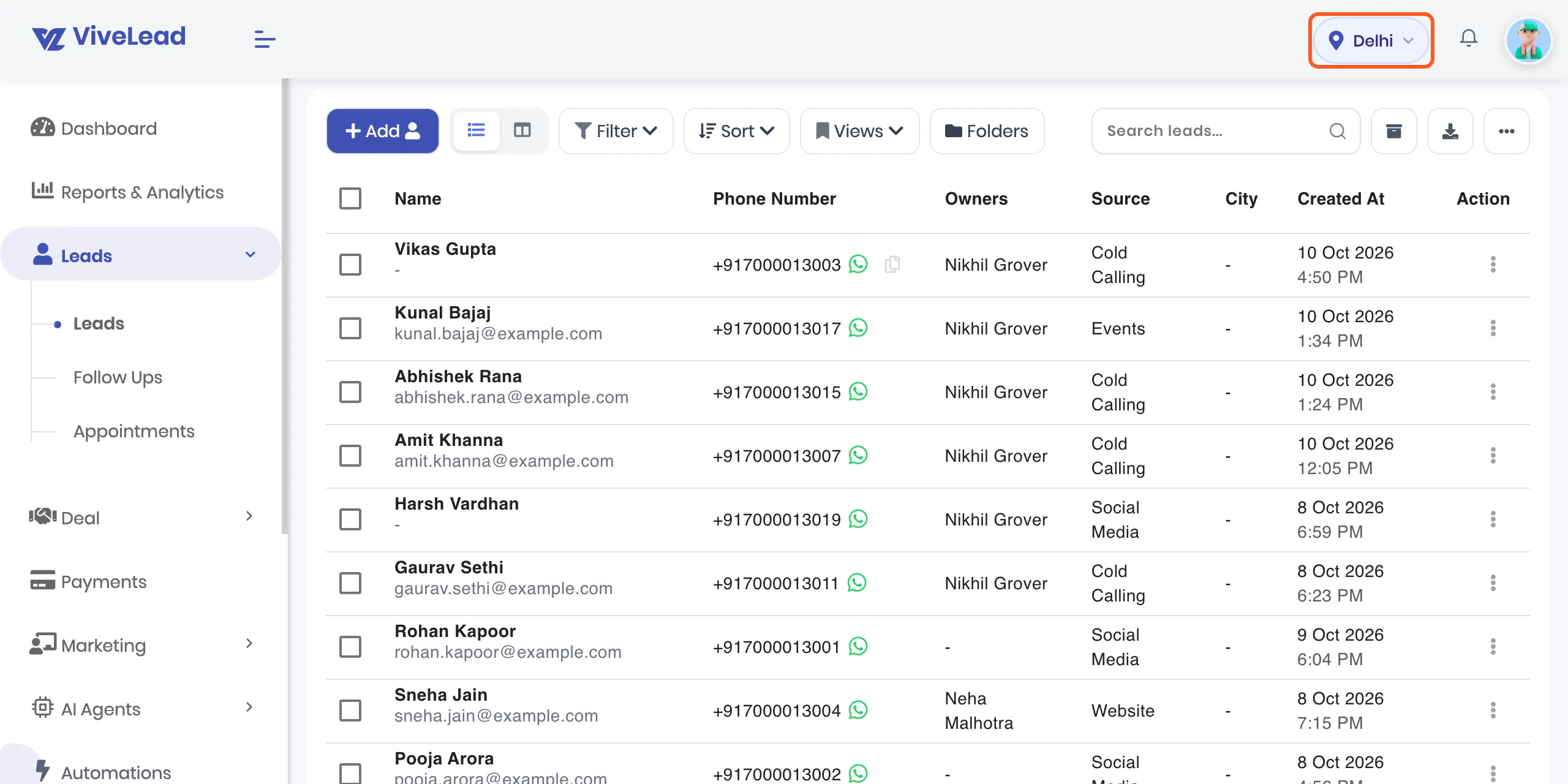Switch to board column view
Viewport: 1568px width, 784px height.
522,130
